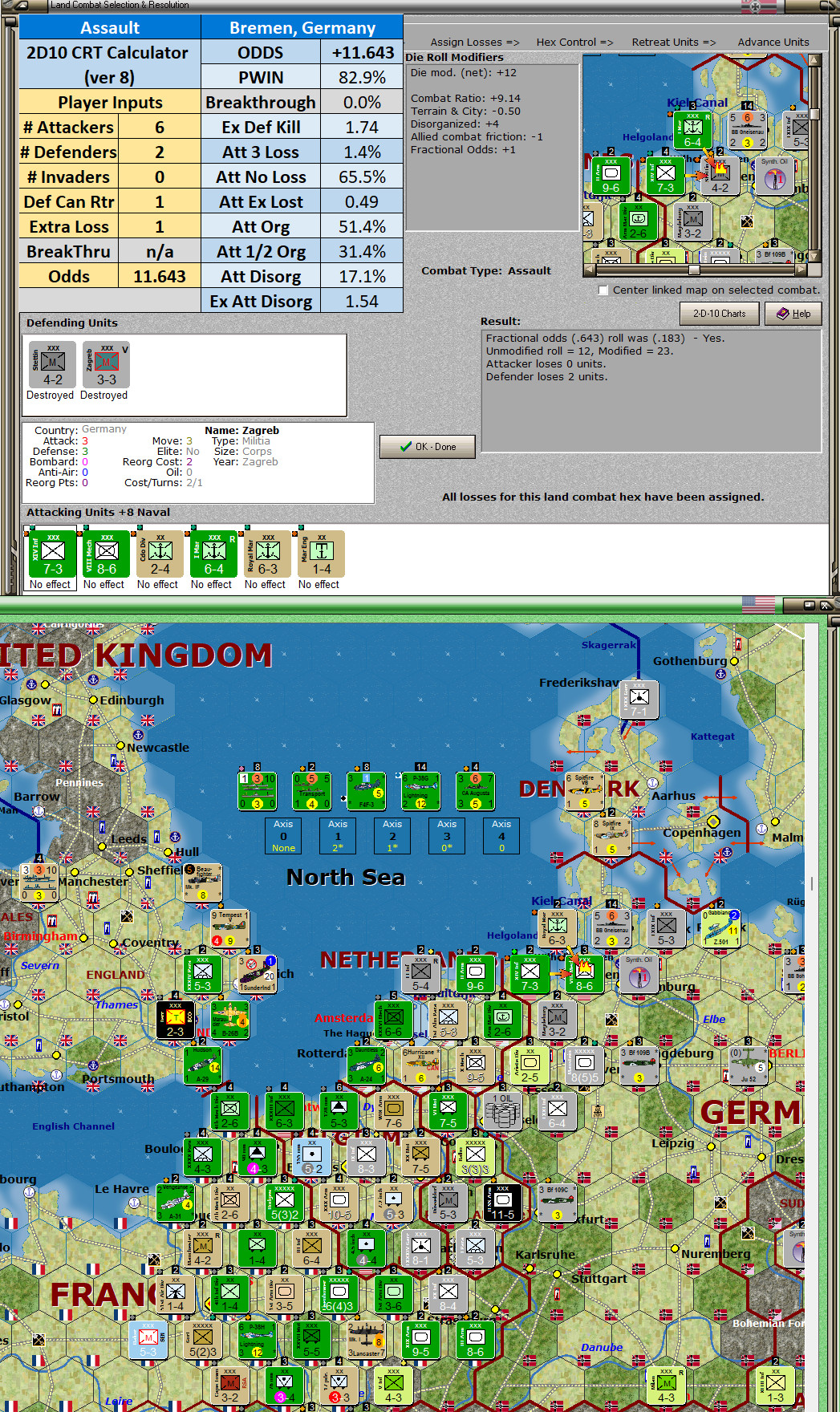840x1412 pixels.
Task: Click the black 2-3 unit near the Thames
Action: 175,1020
